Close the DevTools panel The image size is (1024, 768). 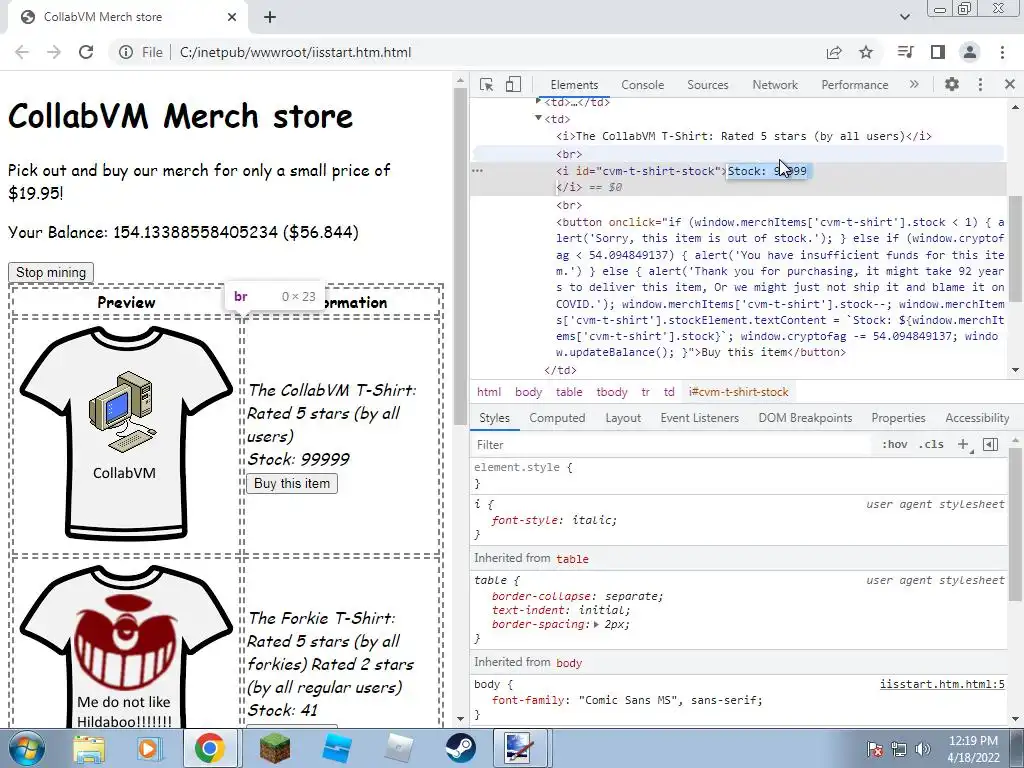pos(1010,84)
